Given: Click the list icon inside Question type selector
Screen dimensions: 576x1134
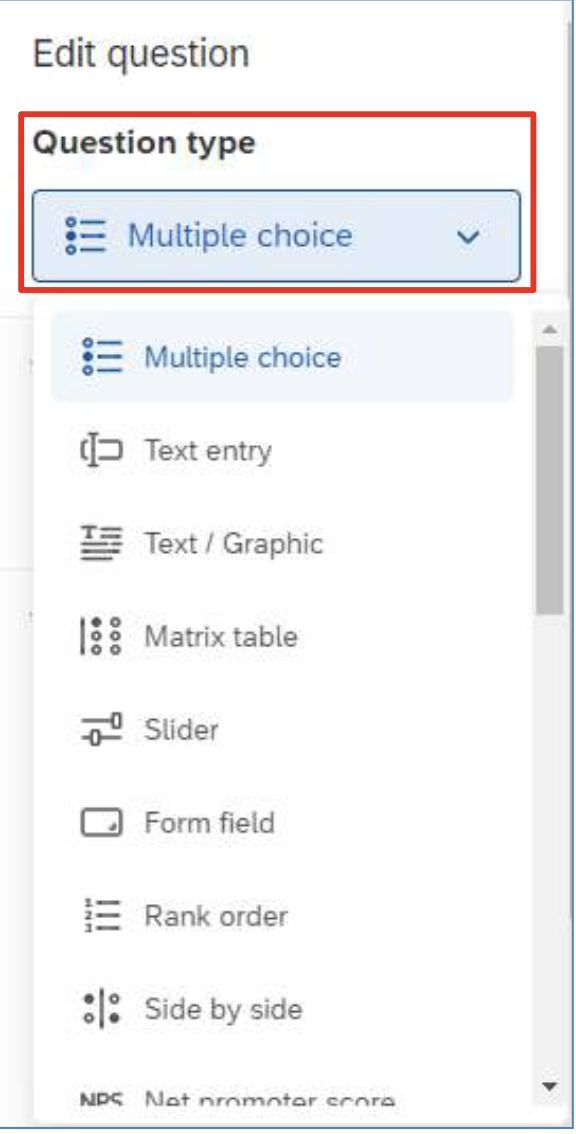Looking at the screenshot, I should click(x=85, y=235).
